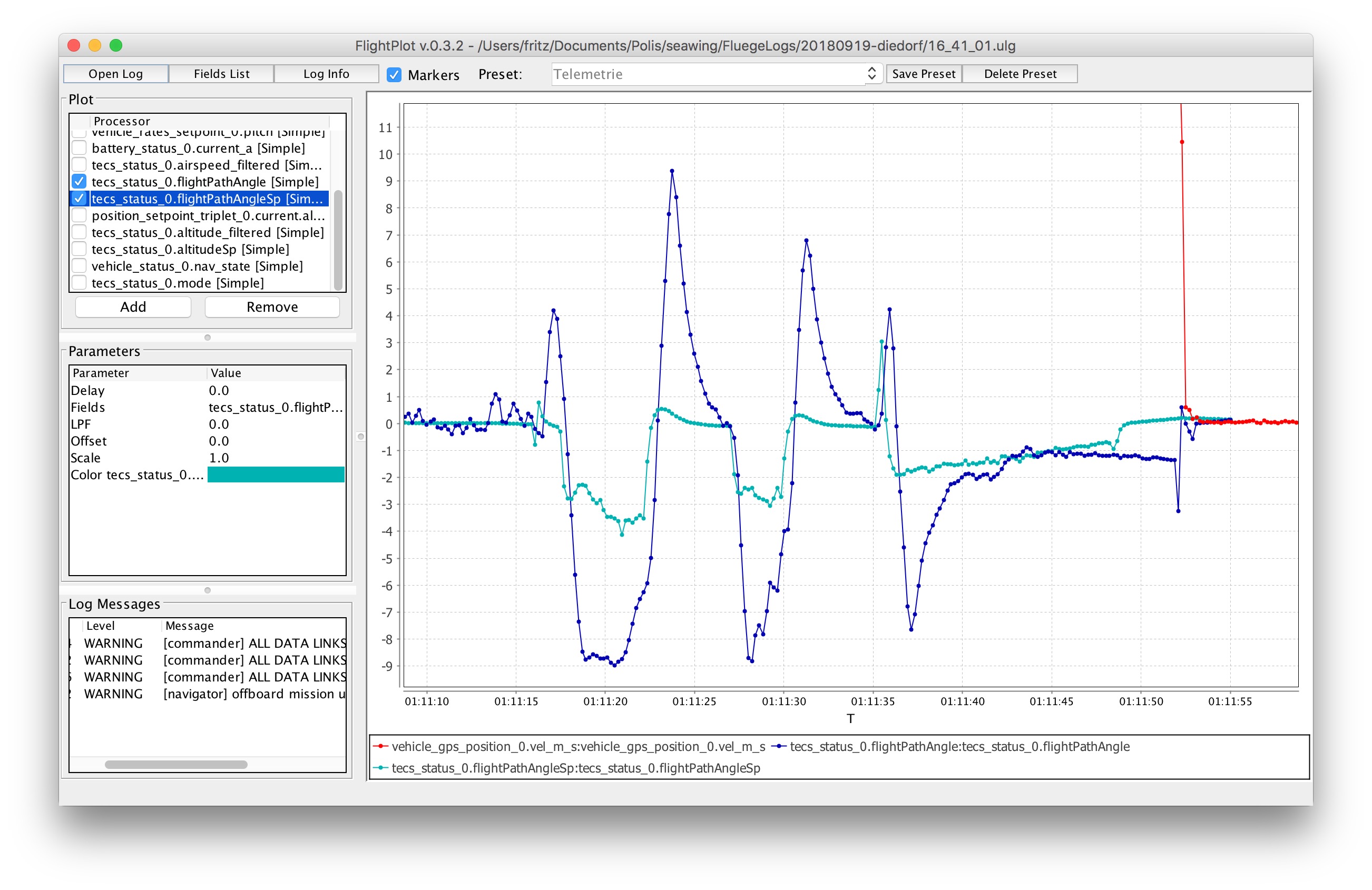Click the Log Messages horizontal scrollbar
1372x890 pixels.
coord(176,765)
